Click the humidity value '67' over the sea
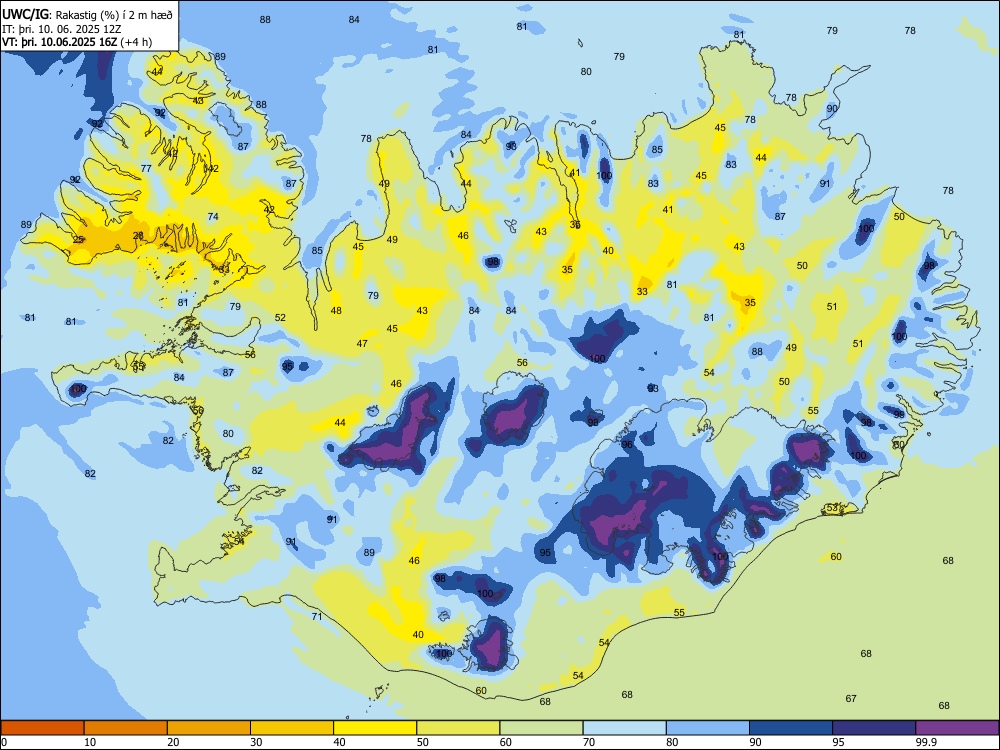Viewport: 1000px width, 750px height. tap(851, 698)
